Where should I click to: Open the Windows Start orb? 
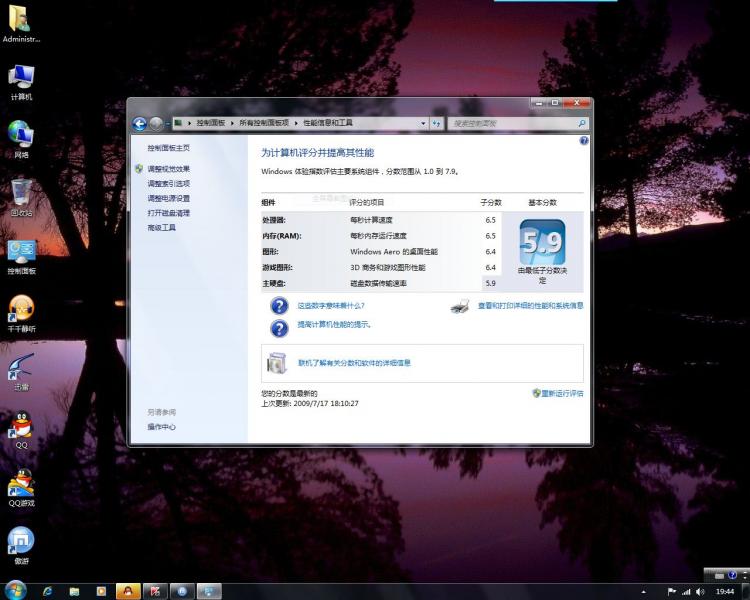(x=15, y=590)
